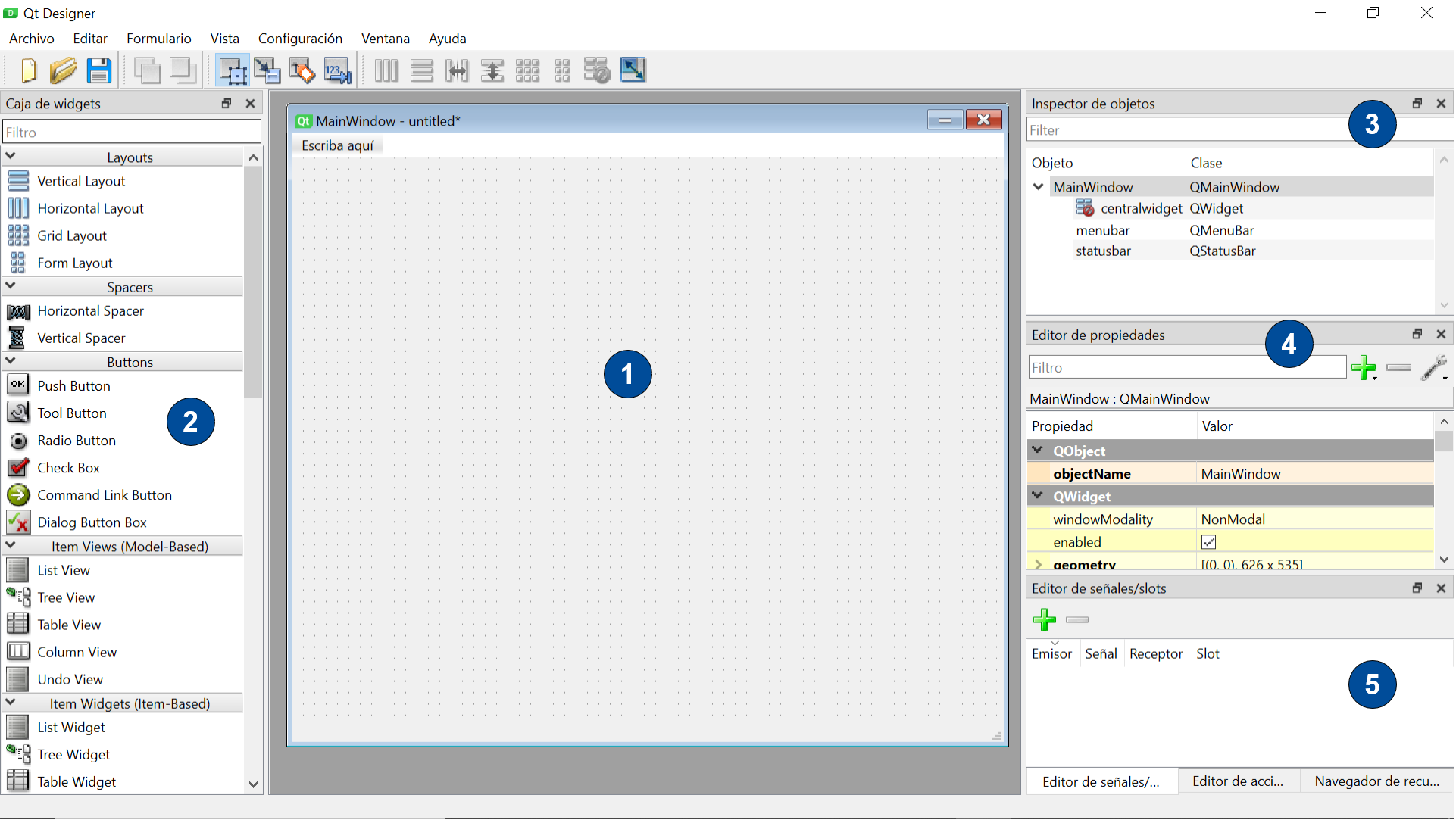Image resolution: width=1456 pixels, height=820 pixels.
Task: Open the Archivo menu
Action: point(32,39)
